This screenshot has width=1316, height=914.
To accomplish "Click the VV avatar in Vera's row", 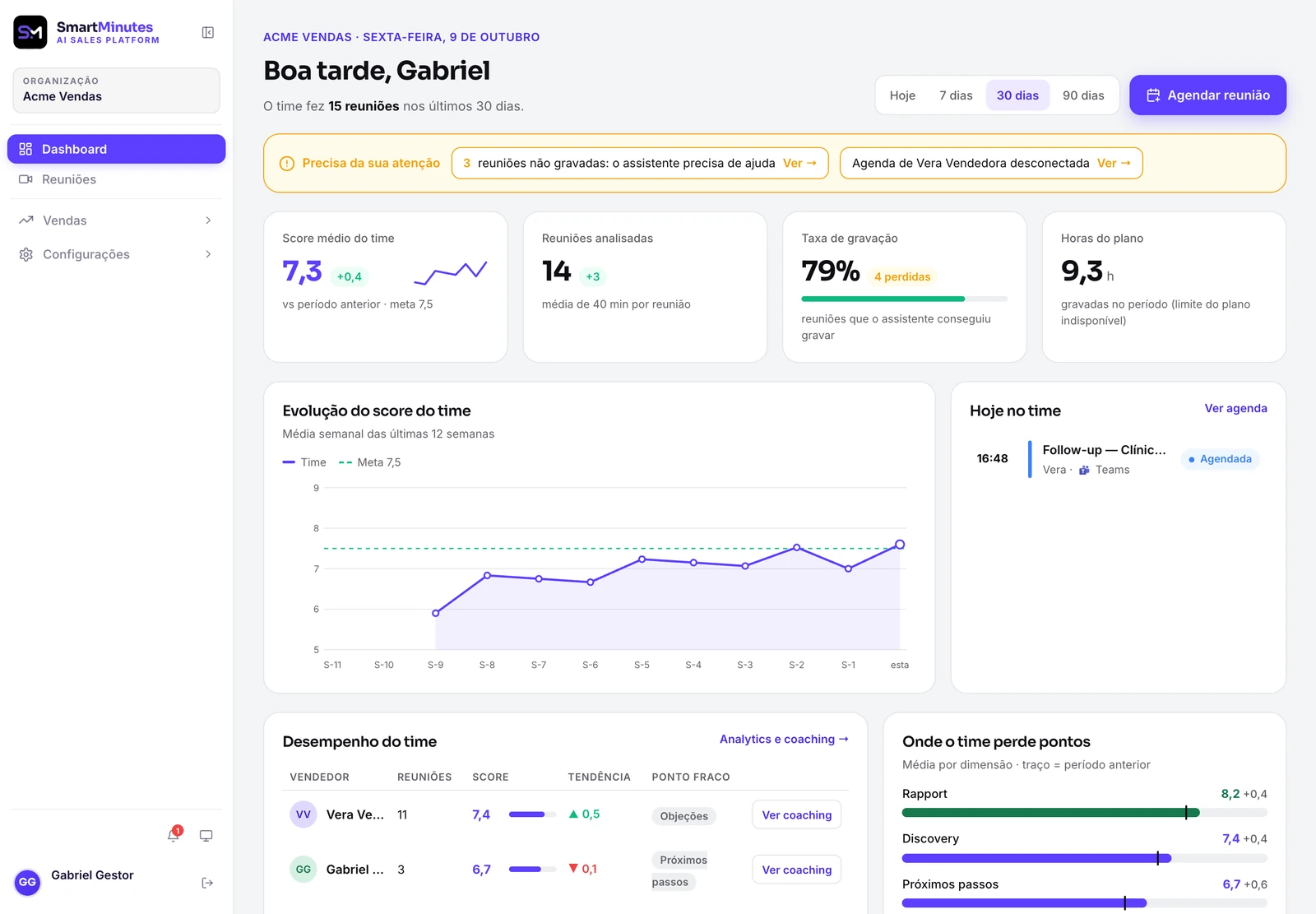I will tap(304, 814).
